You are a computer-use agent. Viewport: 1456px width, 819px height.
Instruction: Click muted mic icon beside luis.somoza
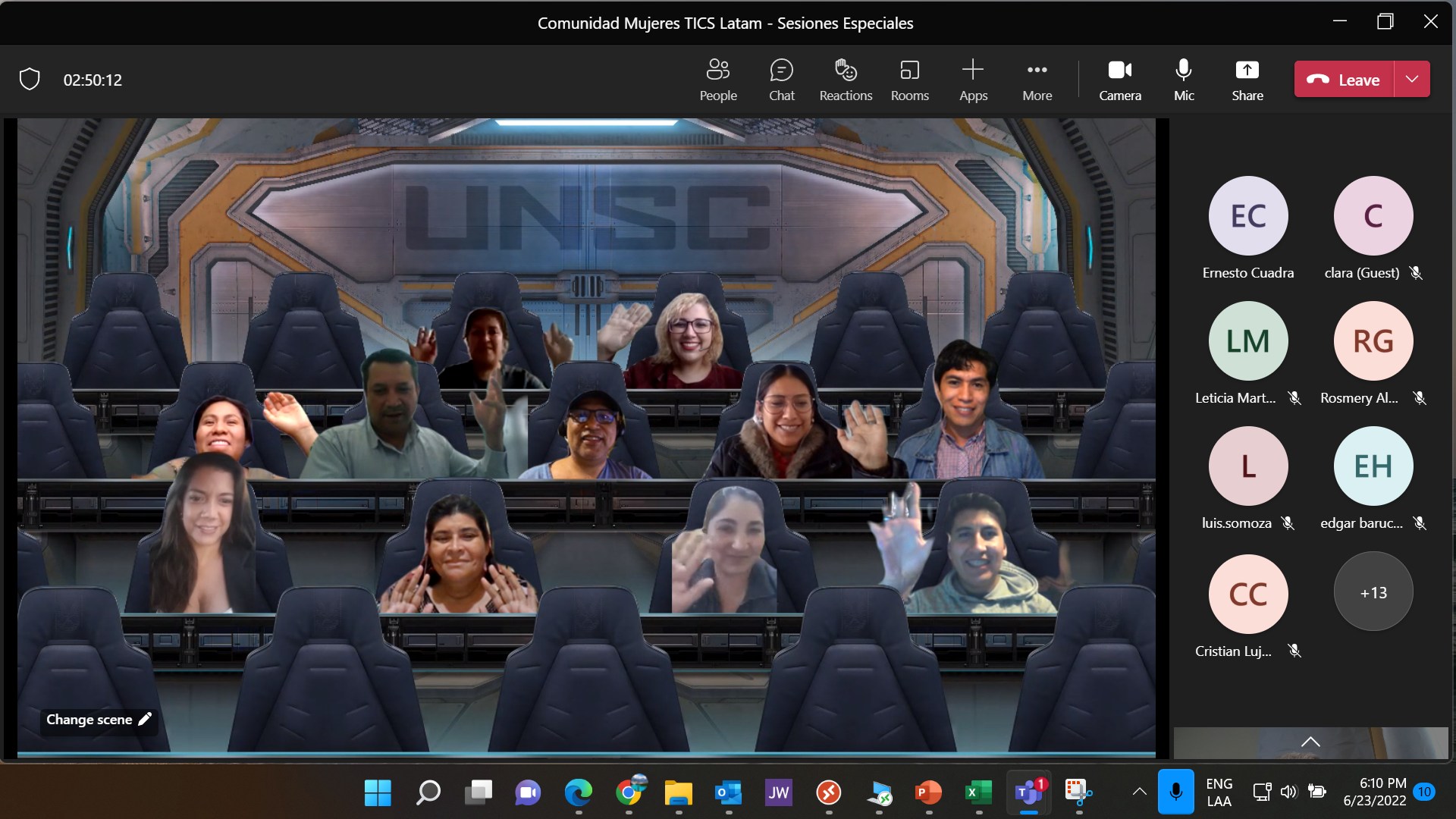[1288, 523]
